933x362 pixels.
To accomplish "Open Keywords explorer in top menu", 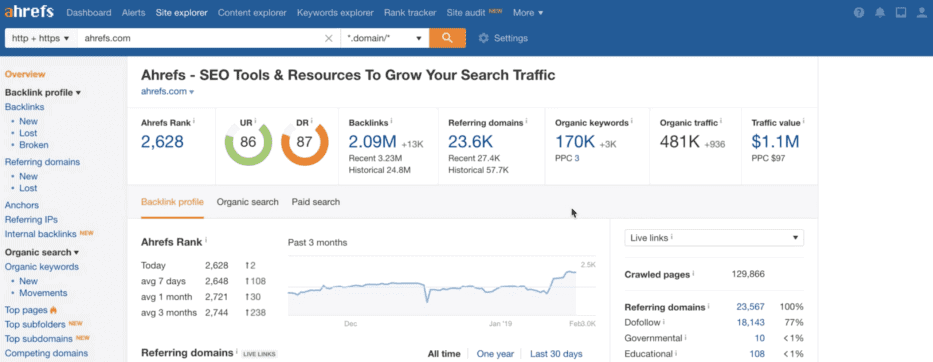I will coord(335,13).
